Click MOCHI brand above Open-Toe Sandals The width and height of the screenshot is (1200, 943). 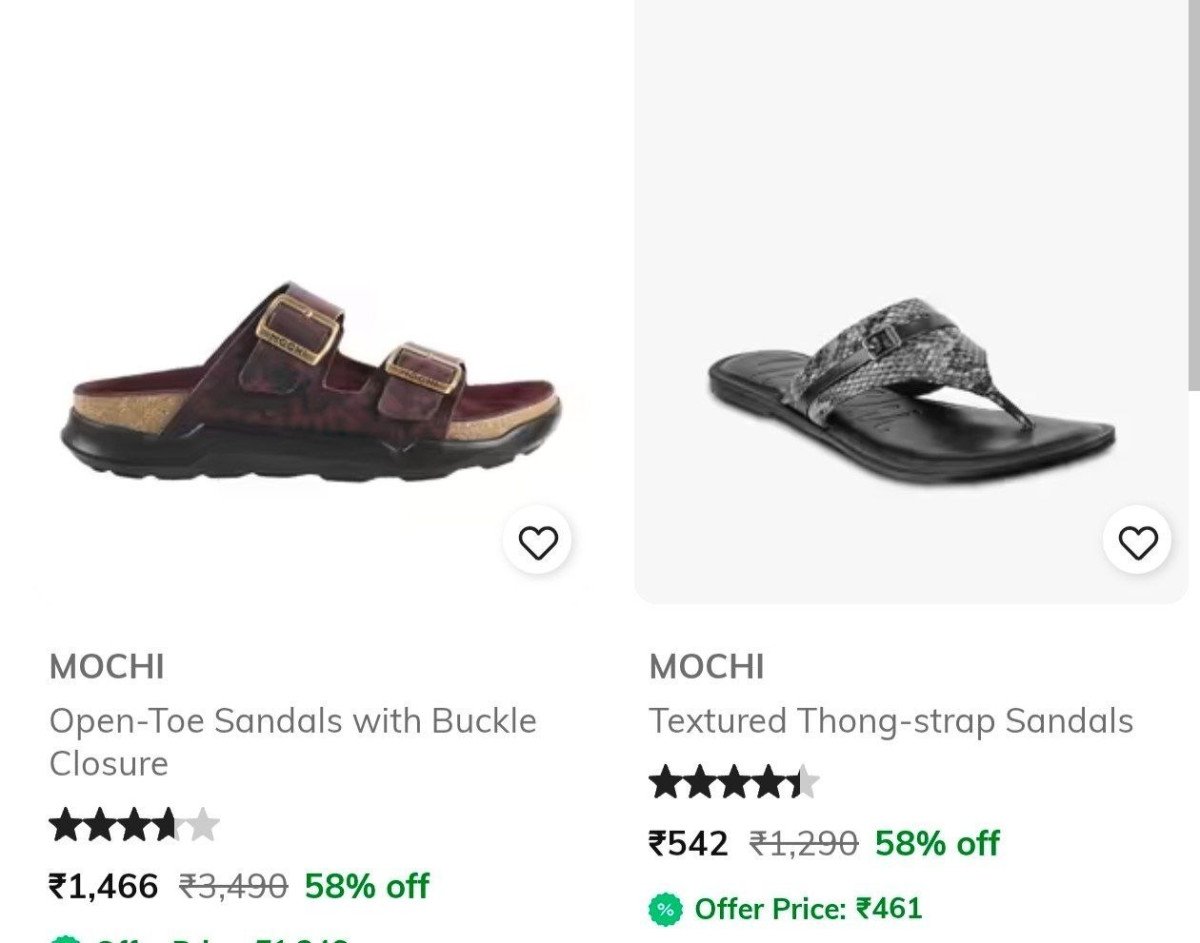click(107, 667)
